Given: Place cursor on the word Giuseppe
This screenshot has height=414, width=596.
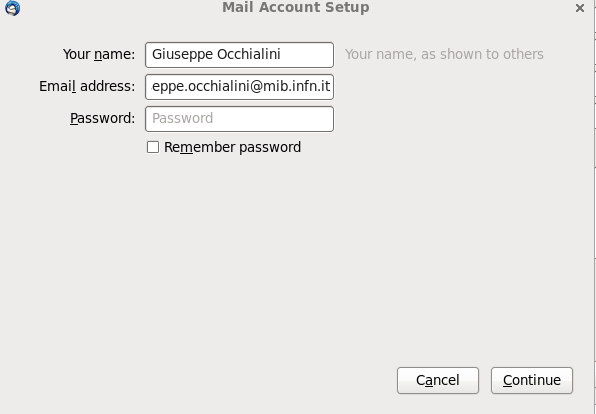Looking at the screenshot, I should (182, 55).
